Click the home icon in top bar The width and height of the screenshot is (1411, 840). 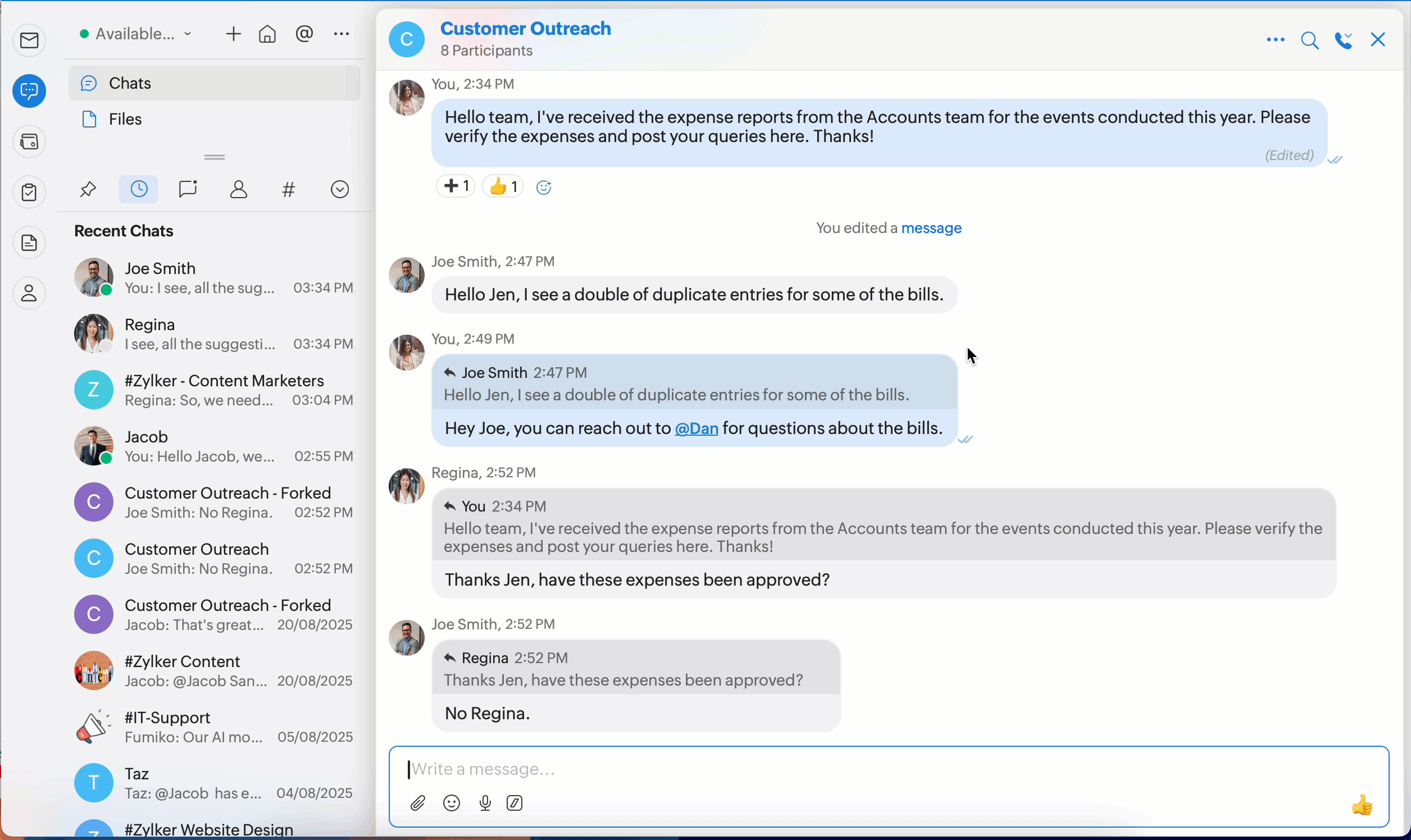[x=267, y=34]
